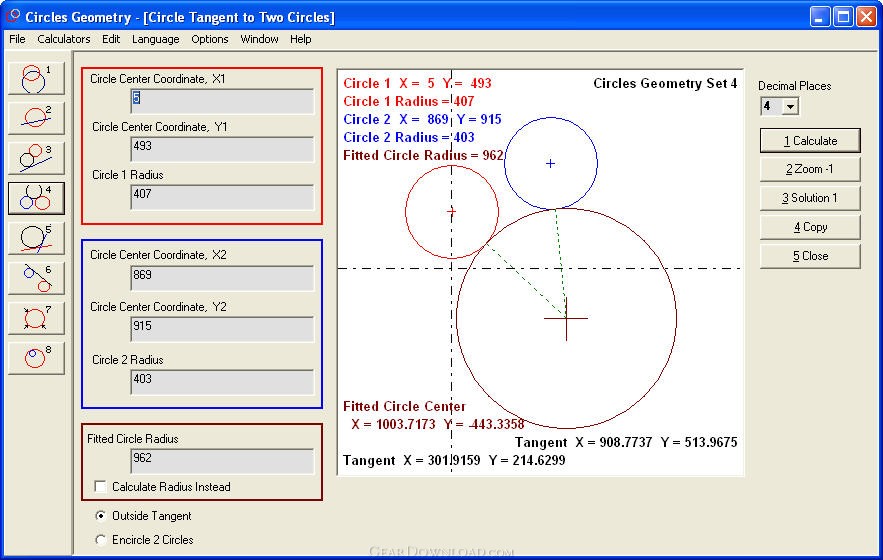
Task: Click the 'Circle 2 Radius = 403' plot text
Action: point(409,137)
